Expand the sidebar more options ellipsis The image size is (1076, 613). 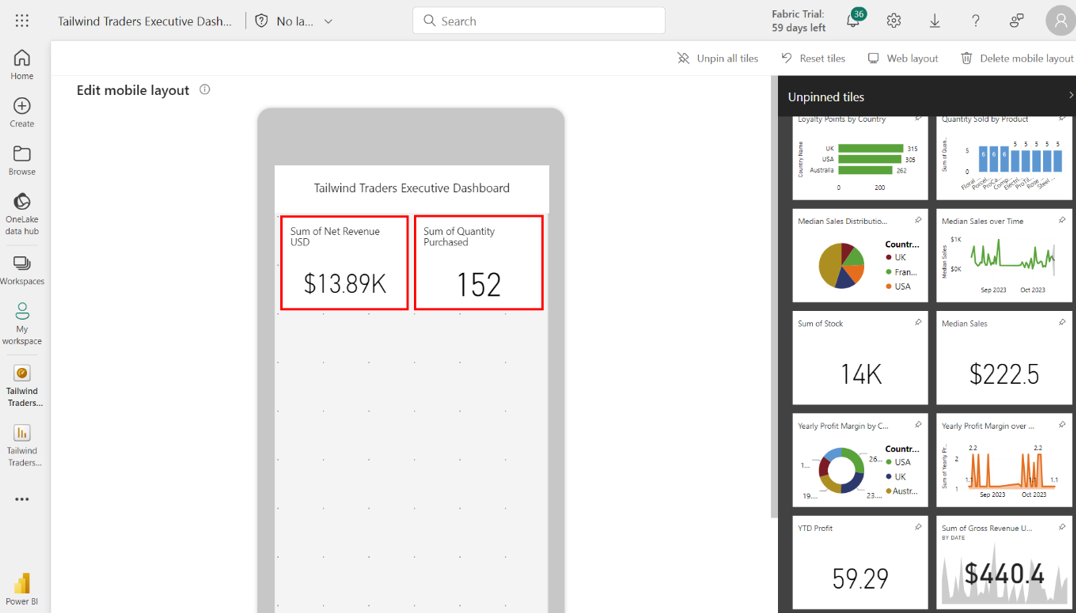tap(22, 499)
